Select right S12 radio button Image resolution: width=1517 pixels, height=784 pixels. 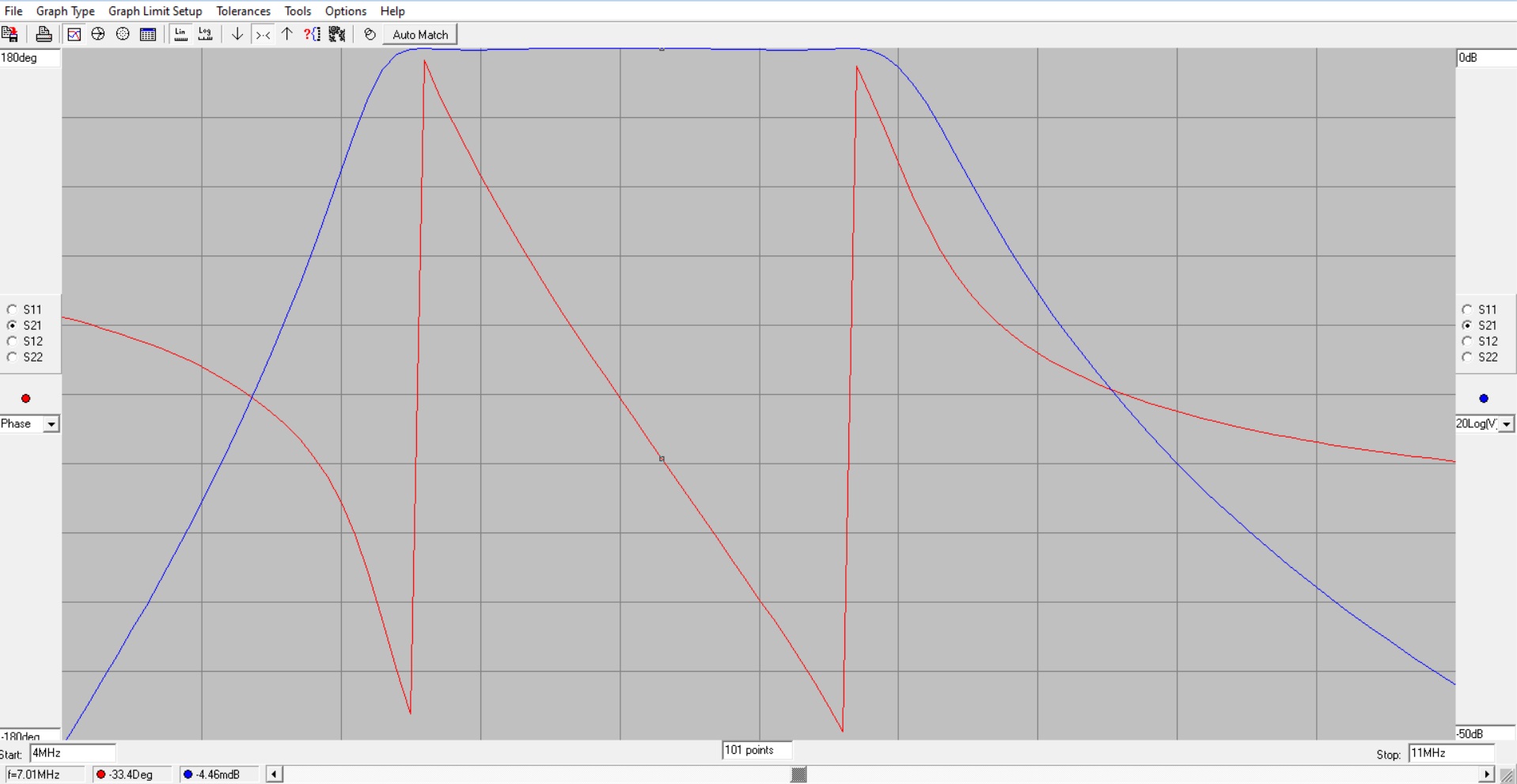click(x=1466, y=341)
